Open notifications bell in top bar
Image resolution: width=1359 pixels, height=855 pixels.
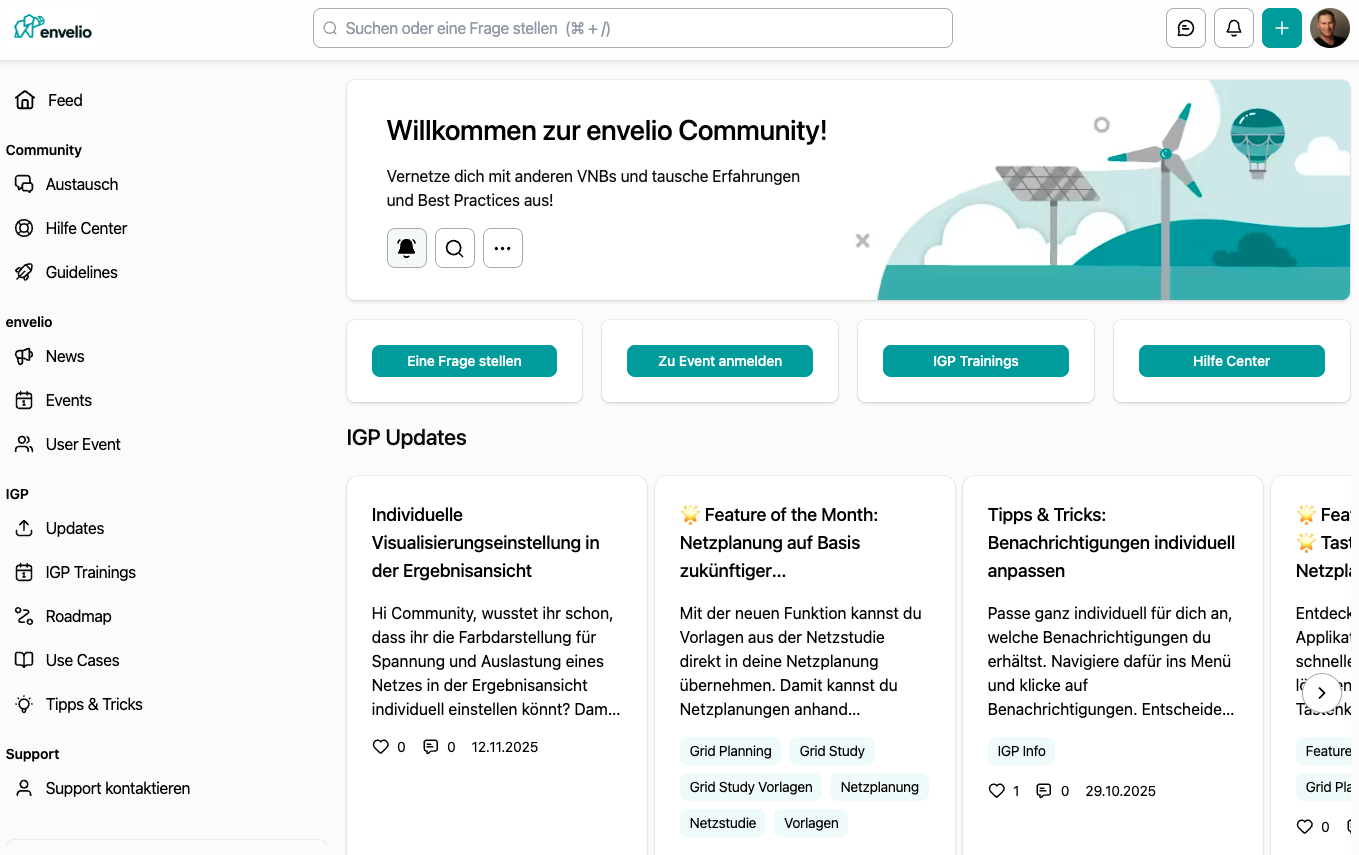1233,28
